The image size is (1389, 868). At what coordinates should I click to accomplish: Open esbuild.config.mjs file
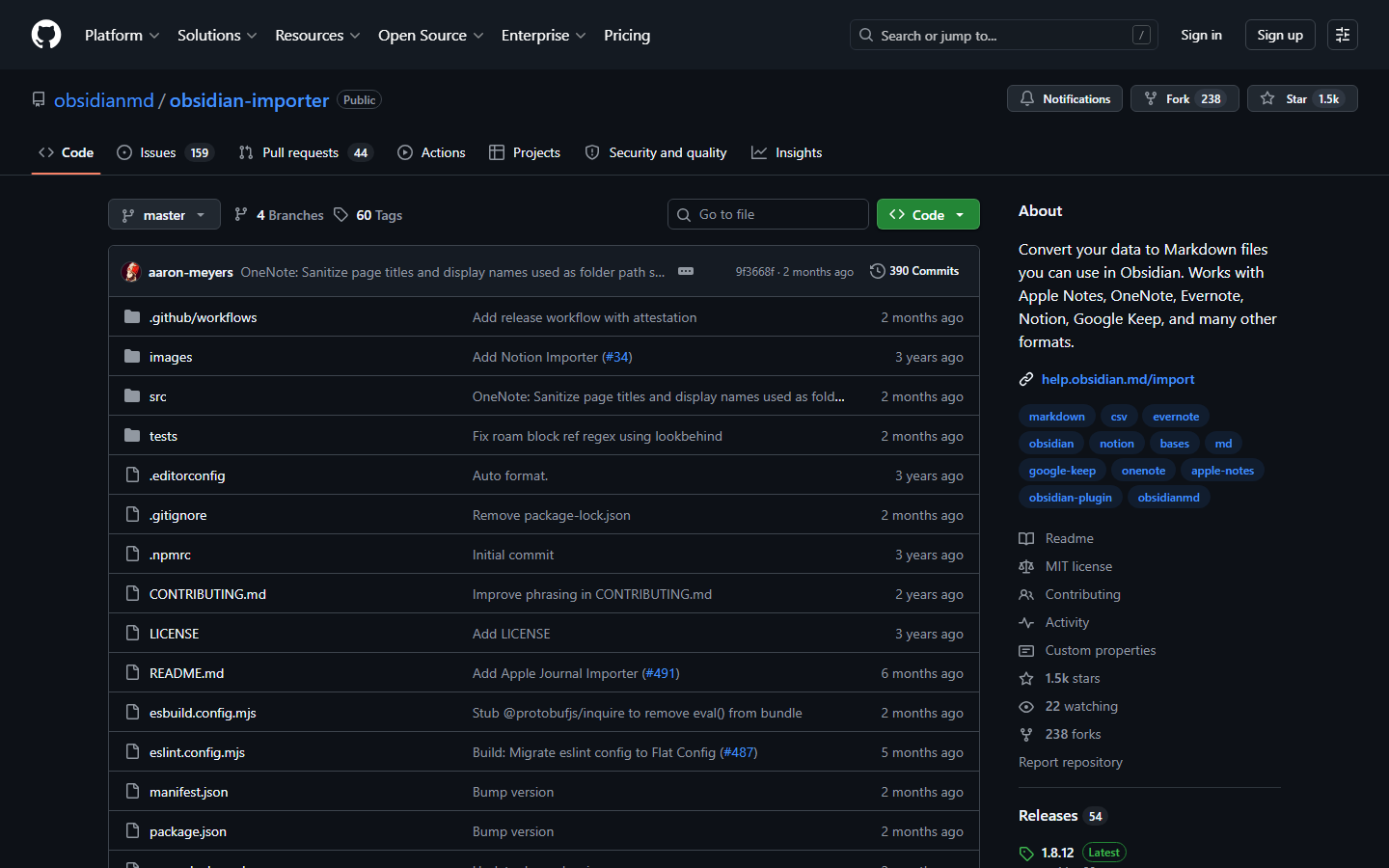(203, 713)
